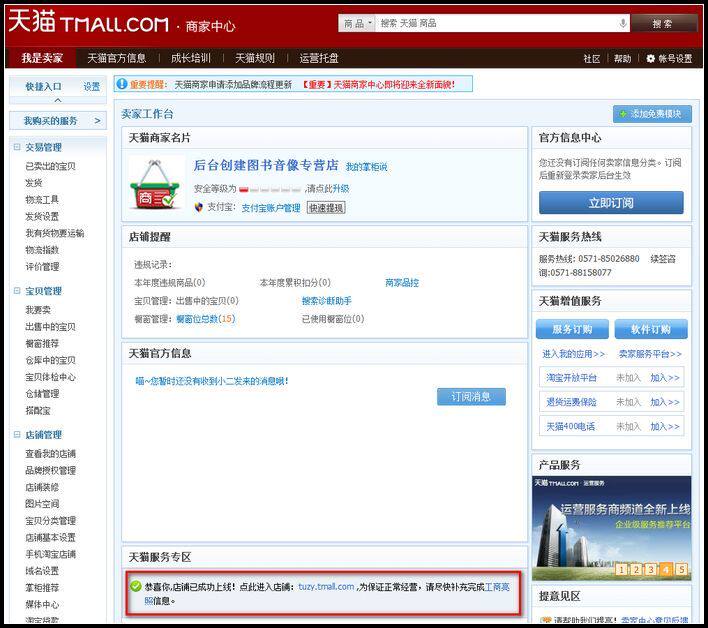Click the 运营服务商频道 banner image
This screenshot has height=628, width=708.
click(x=611, y=528)
